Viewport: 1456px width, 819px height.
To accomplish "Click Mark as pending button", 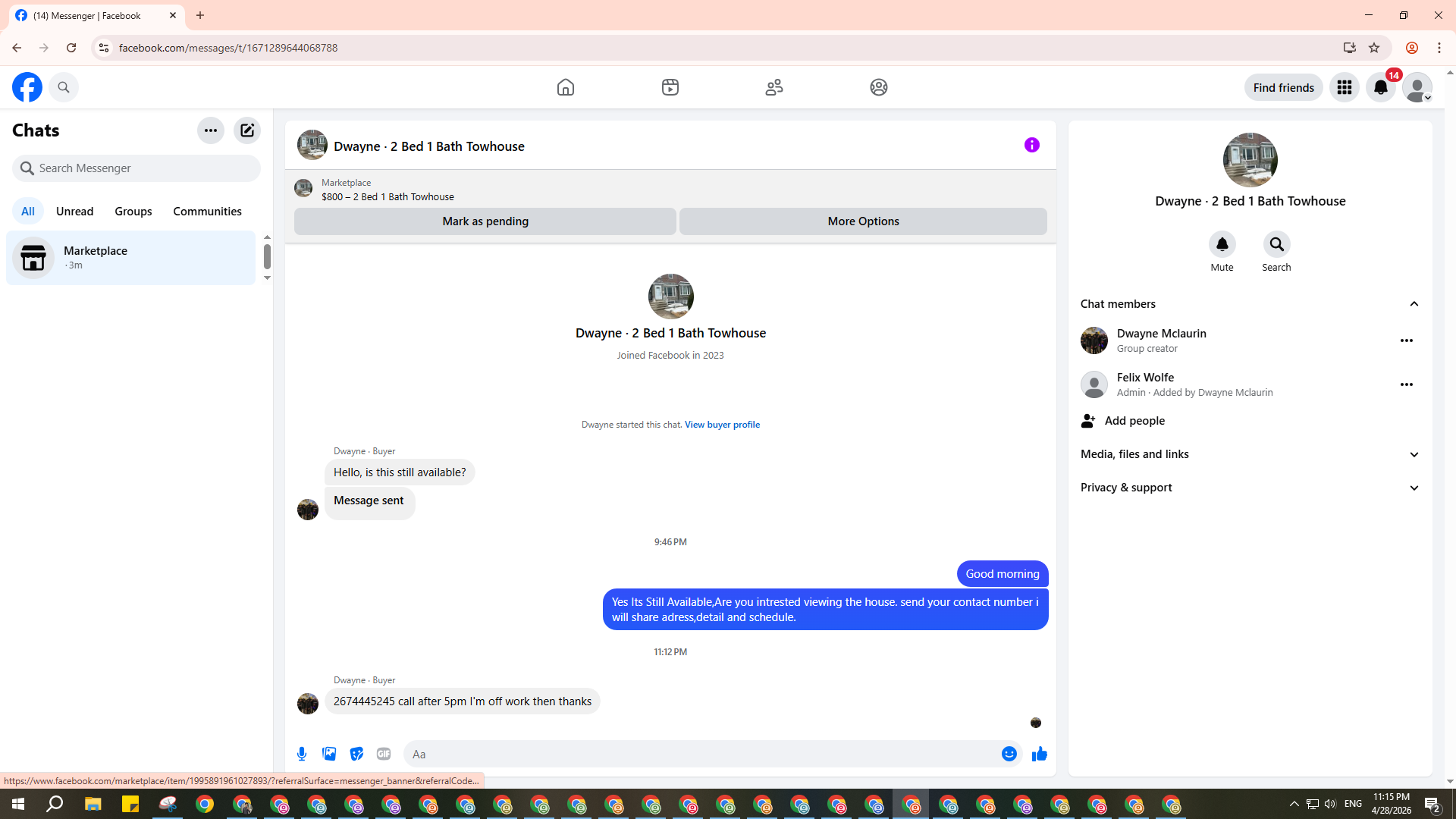I will pyautogui.click(x=485, y=221).
